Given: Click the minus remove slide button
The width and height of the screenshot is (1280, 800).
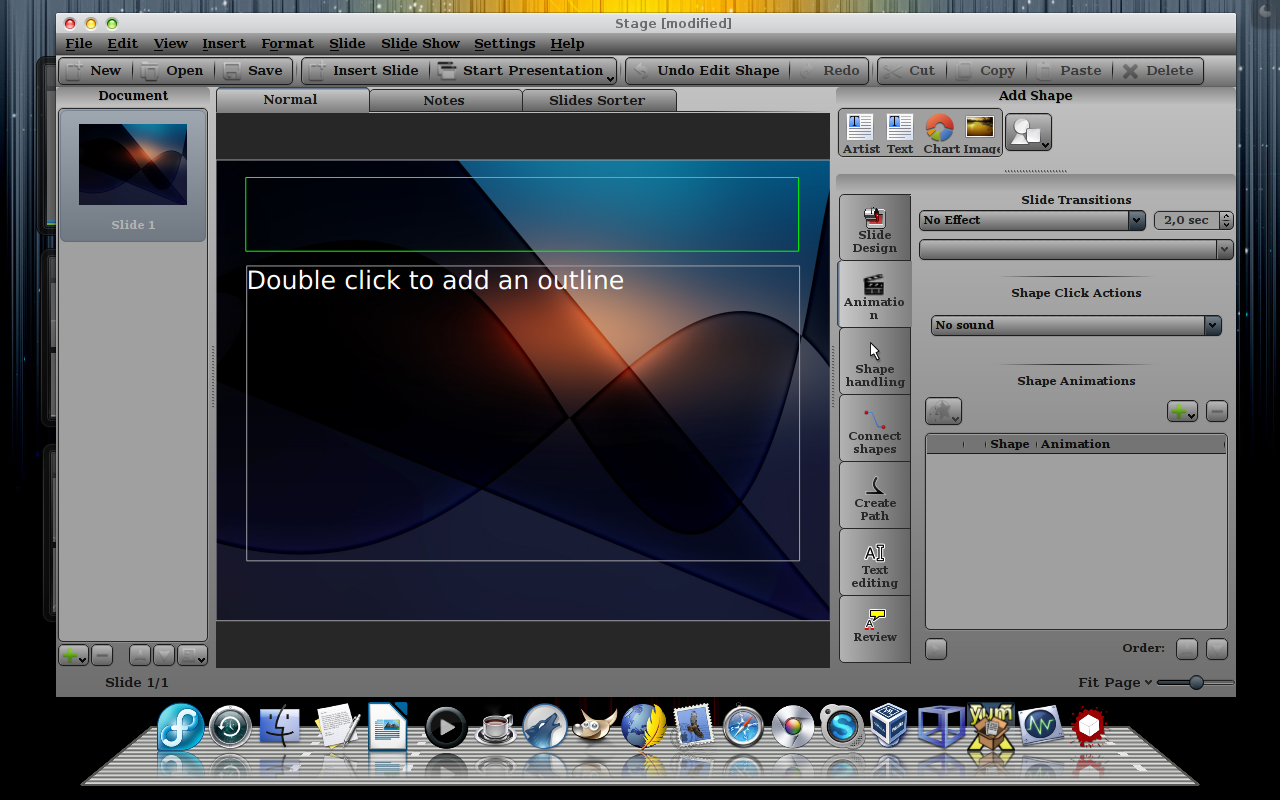Looking at the screenshot, I should coord(102,656).
